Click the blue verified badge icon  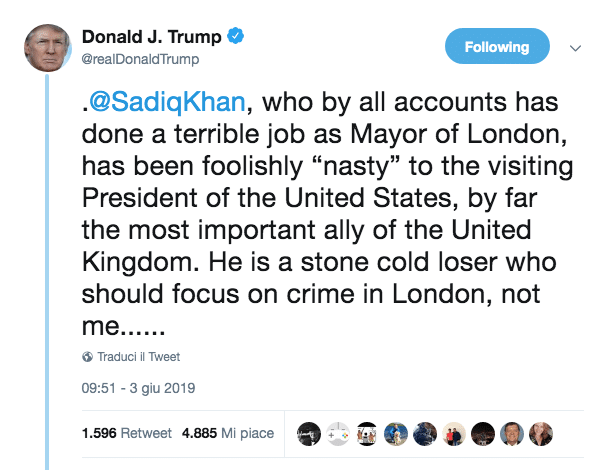pyautogui.click(x=235, y=39)
